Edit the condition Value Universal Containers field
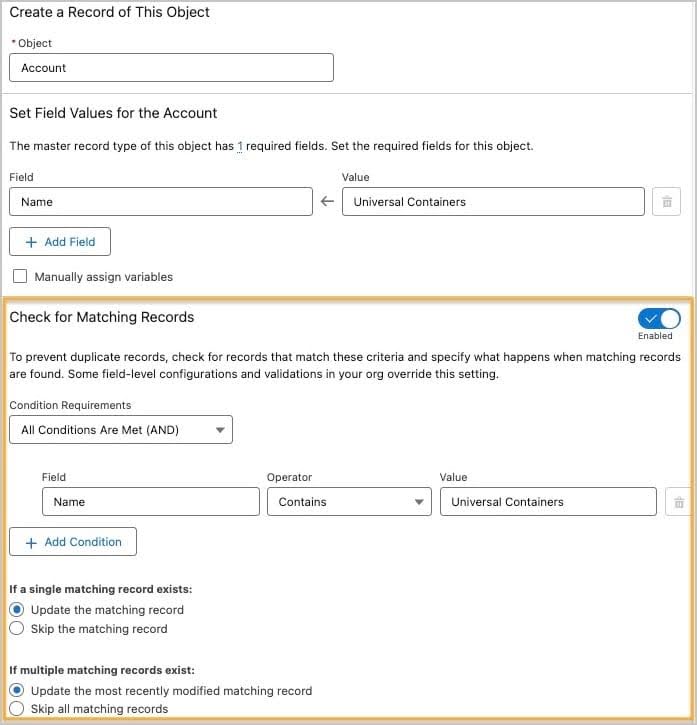Screen dimensions: 697x725 547,502
